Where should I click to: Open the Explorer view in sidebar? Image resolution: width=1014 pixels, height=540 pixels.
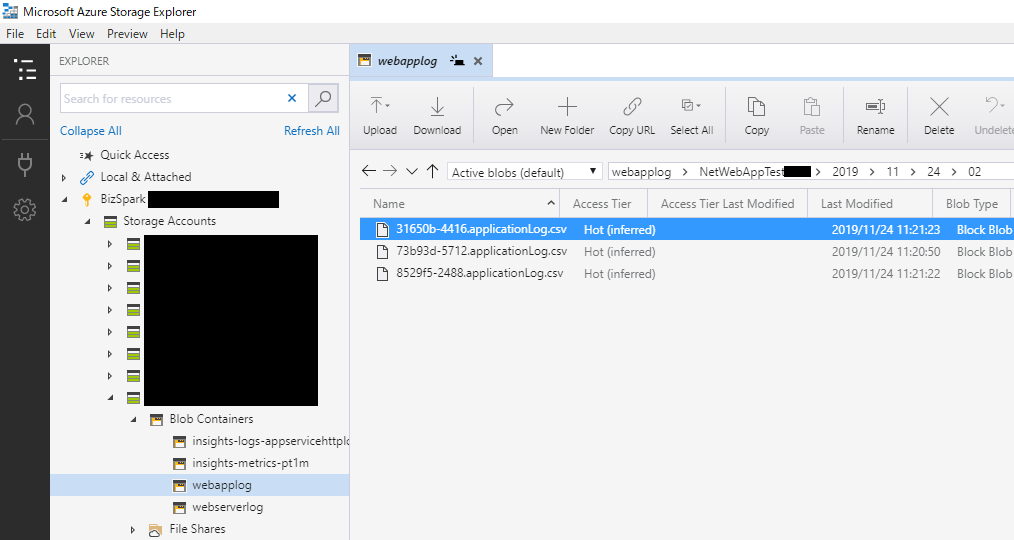[25, 69]
